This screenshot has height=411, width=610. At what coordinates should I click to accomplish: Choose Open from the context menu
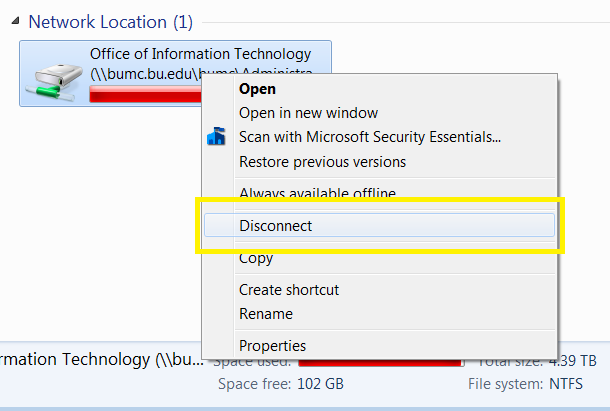257,89
